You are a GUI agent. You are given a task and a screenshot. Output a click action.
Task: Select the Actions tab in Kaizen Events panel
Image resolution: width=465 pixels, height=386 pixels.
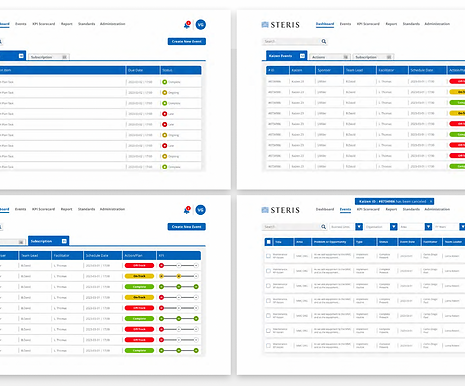point(330,57)
